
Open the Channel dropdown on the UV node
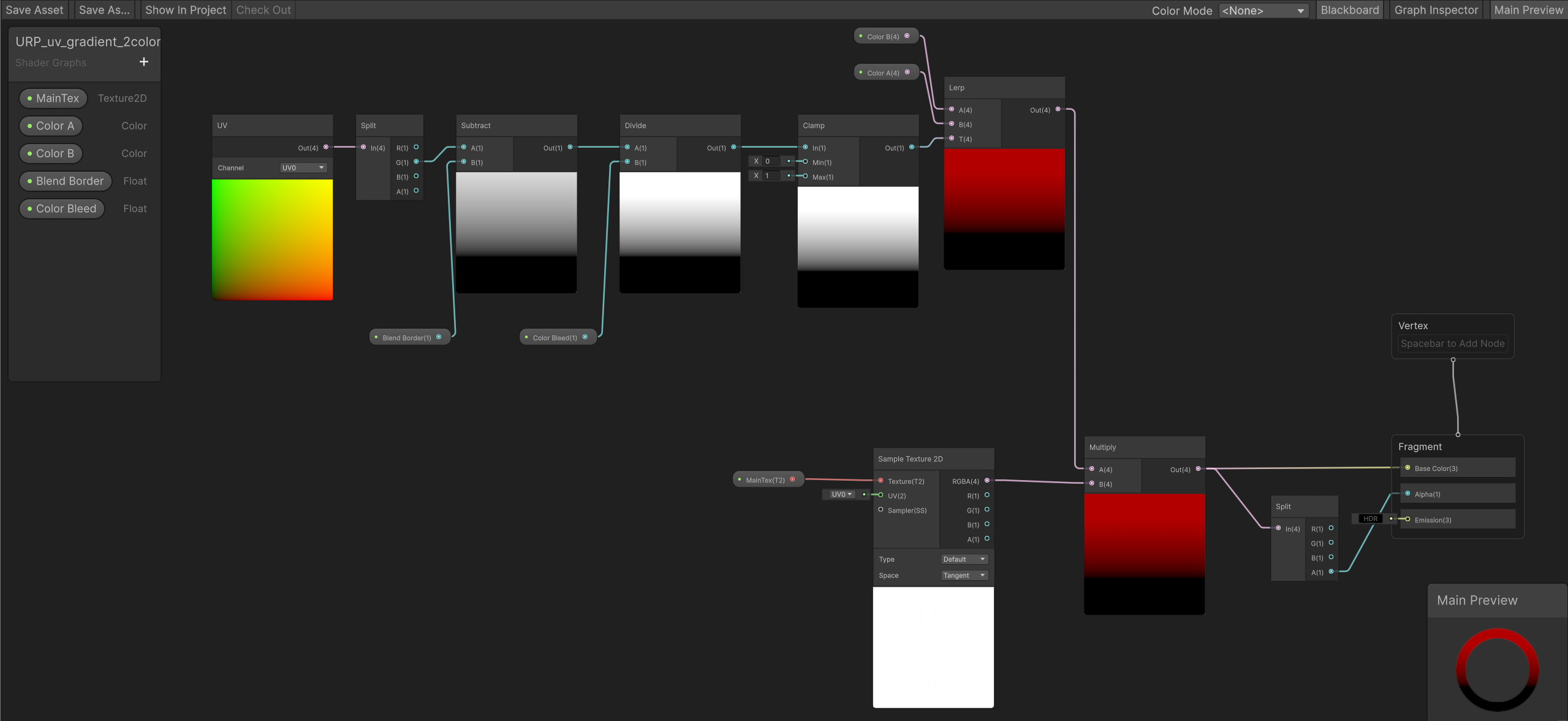coord(303,167)
